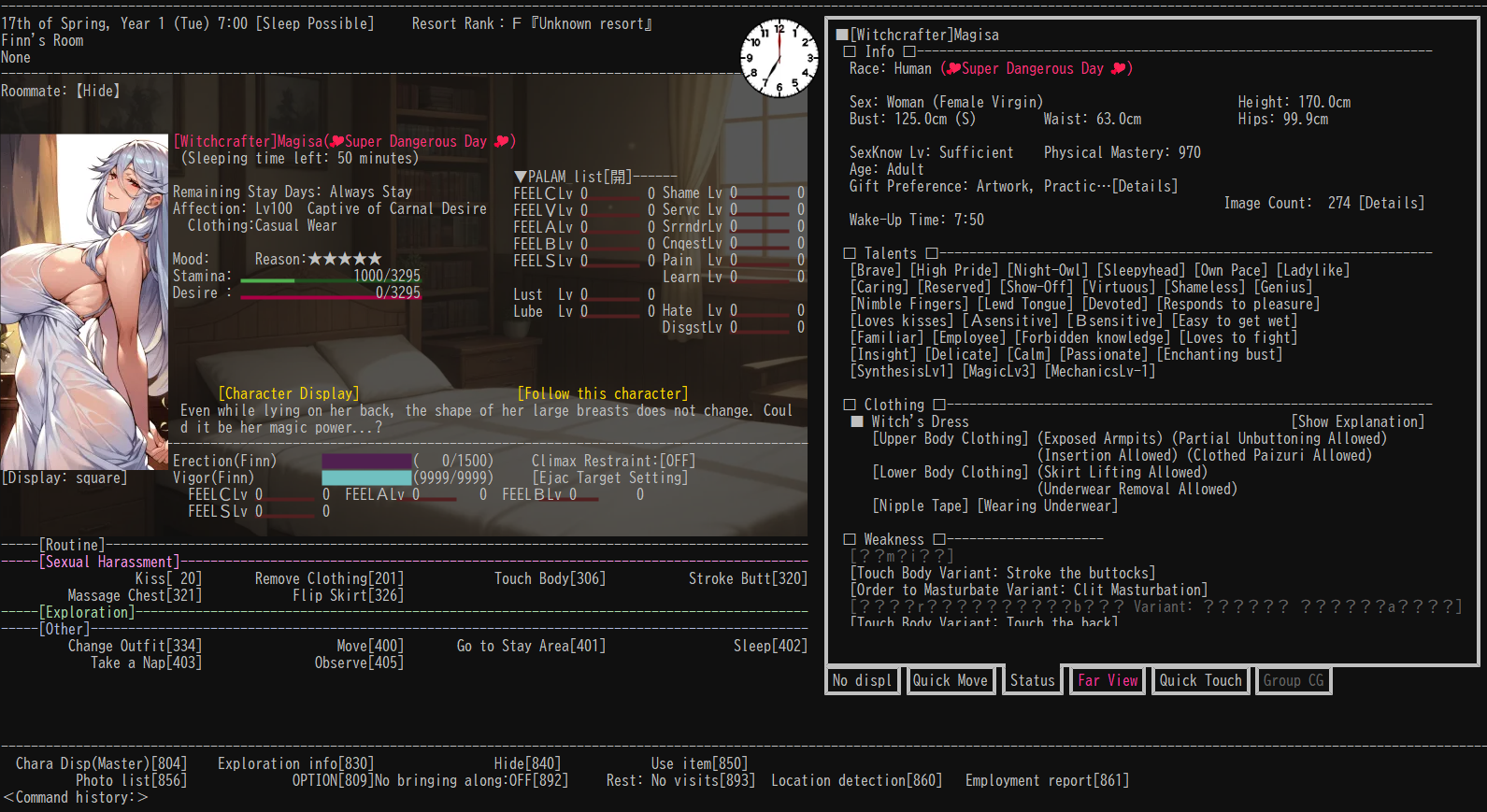The width and height of the screenshot is (1487, 812).
Task: Switch to the Far View tab
Action: [x=1108, y=680]
